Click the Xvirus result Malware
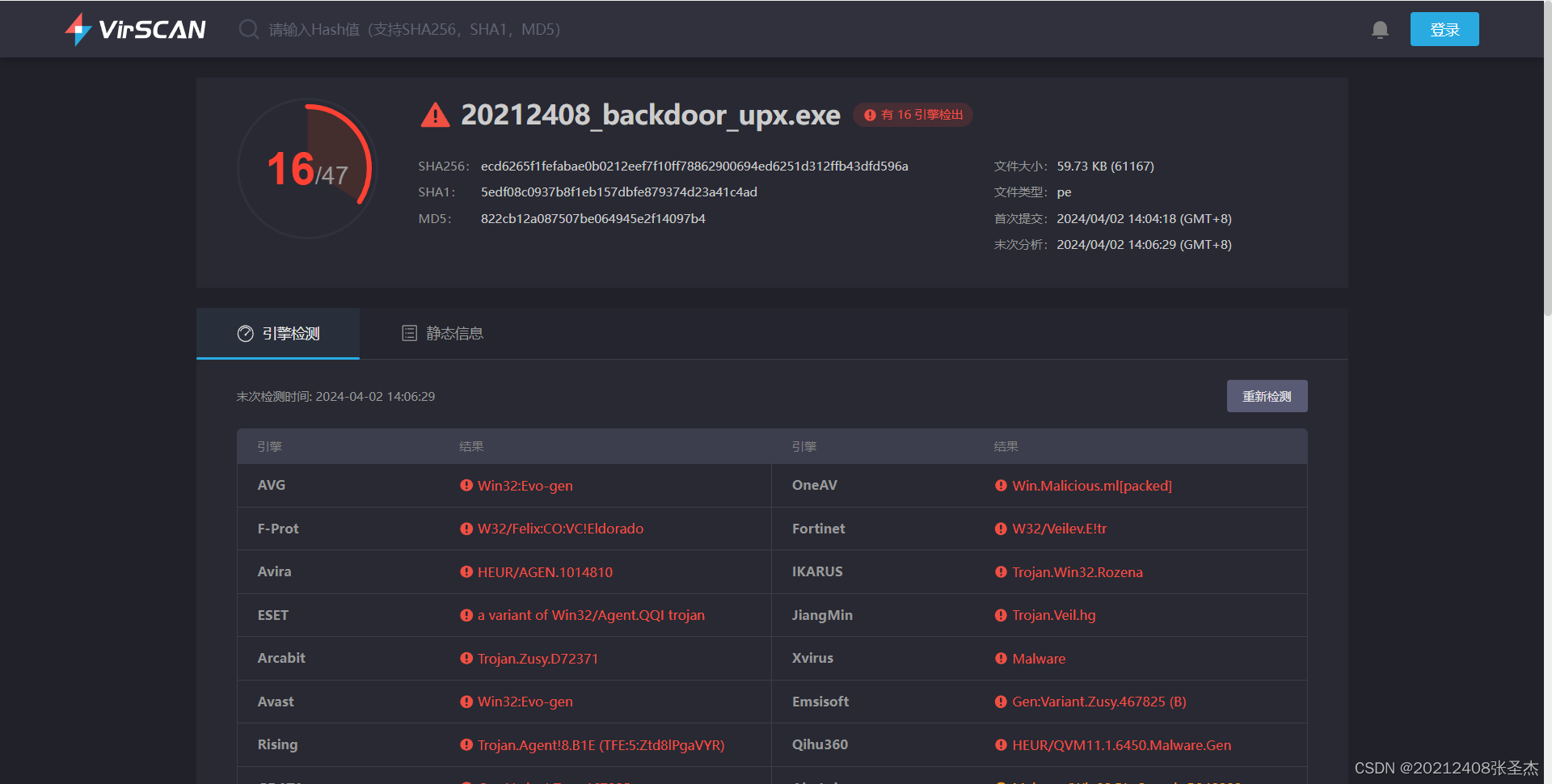1552x784 pixels. coord(1039,659)
